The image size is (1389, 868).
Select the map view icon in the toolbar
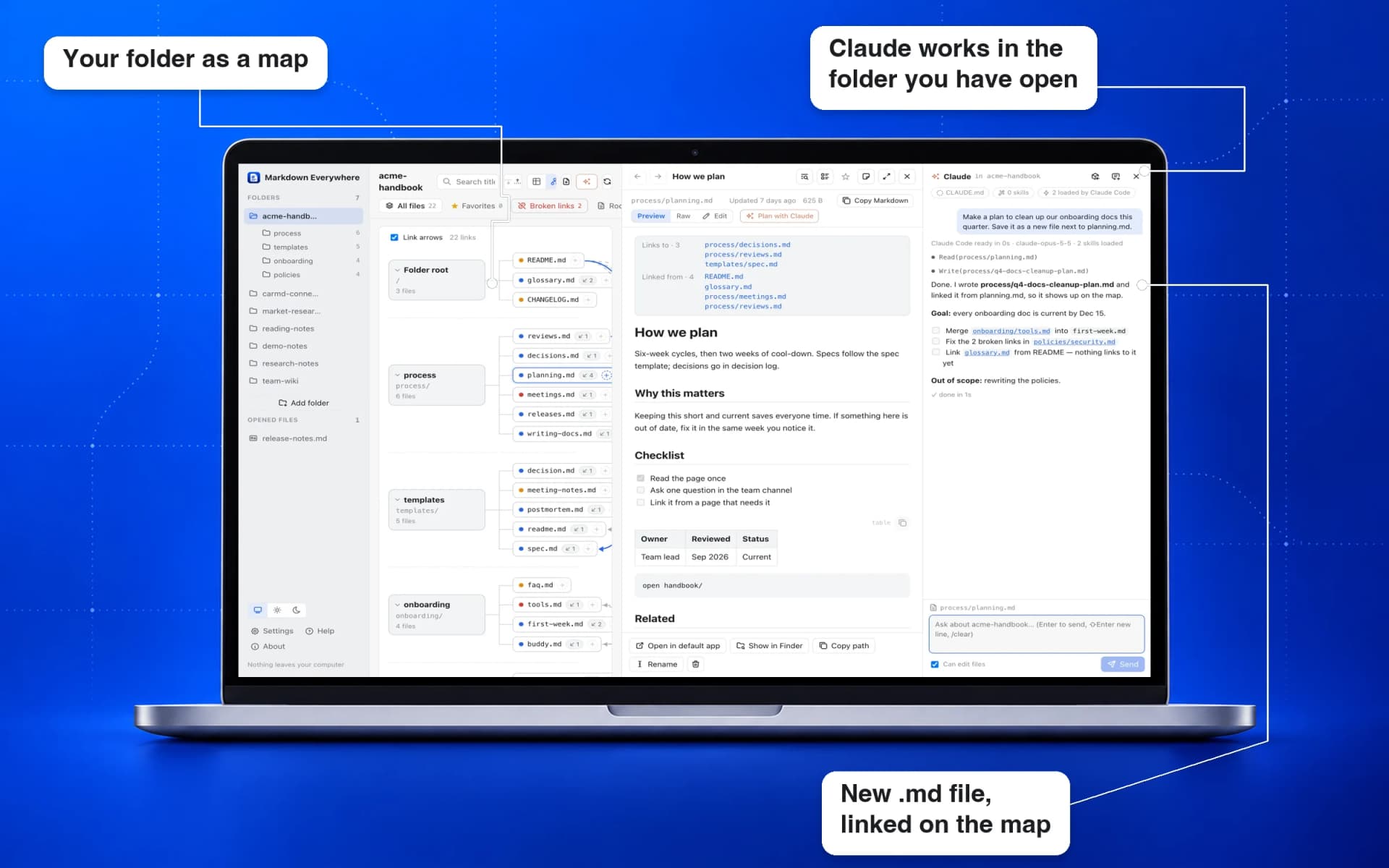pyautogui.click(x=553, y=182)
